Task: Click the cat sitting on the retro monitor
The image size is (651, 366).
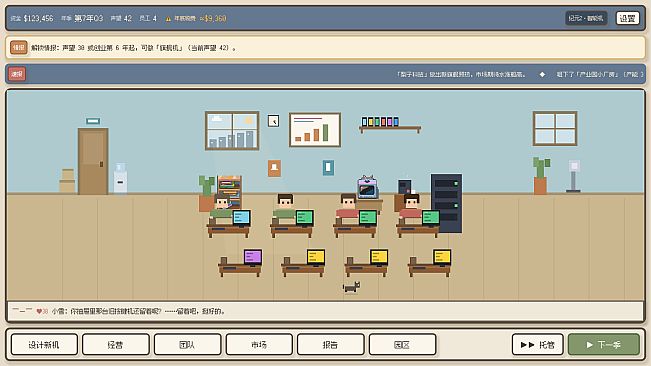Action: click(367, 181)
